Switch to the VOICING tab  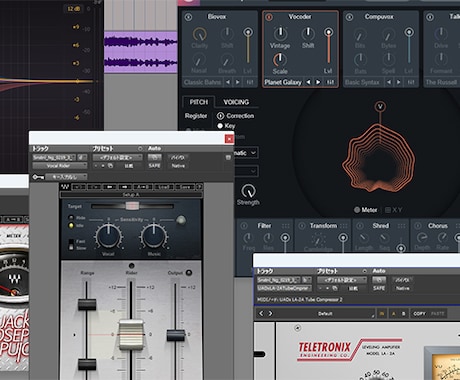coord(236,102)
